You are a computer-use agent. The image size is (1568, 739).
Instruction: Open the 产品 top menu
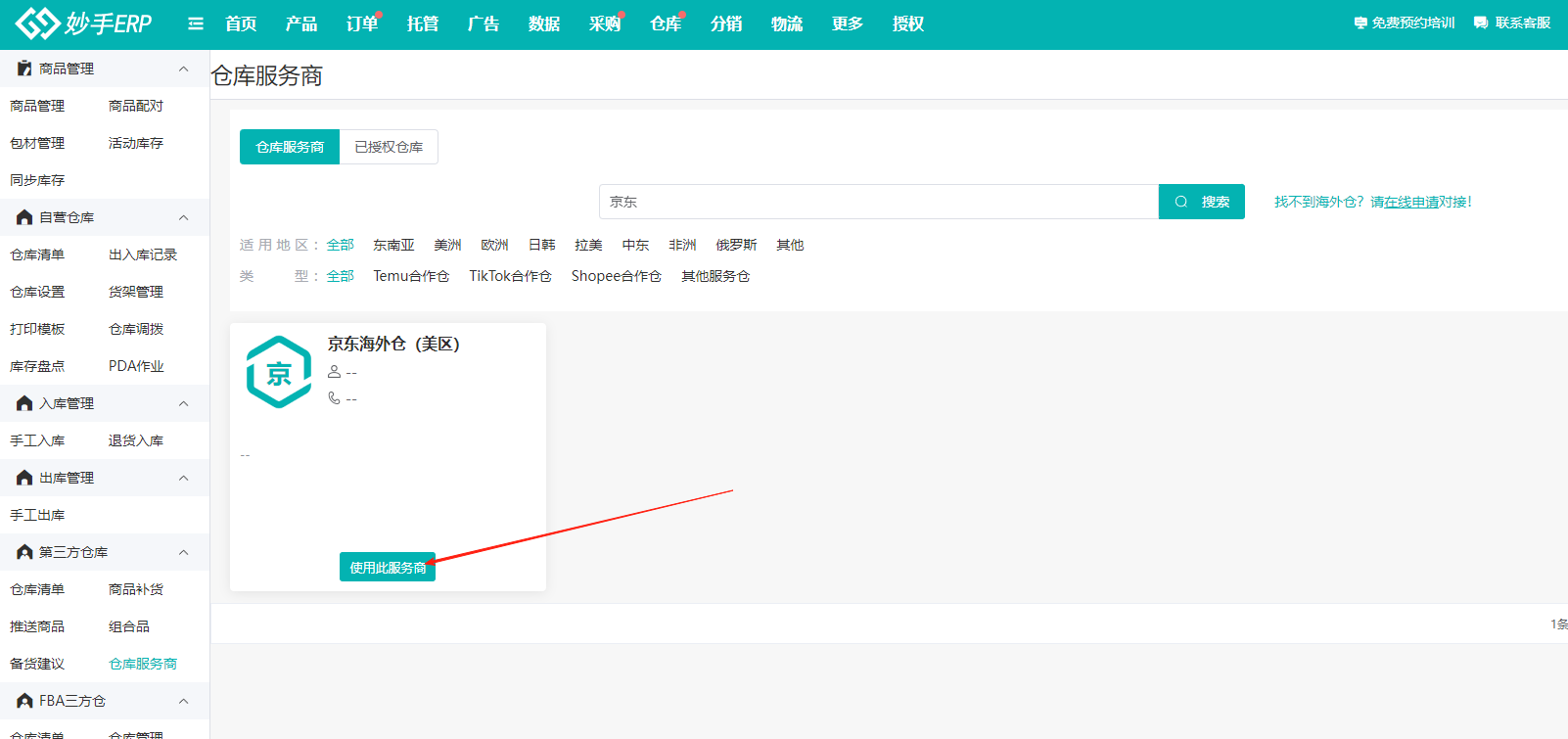point(301,23)
